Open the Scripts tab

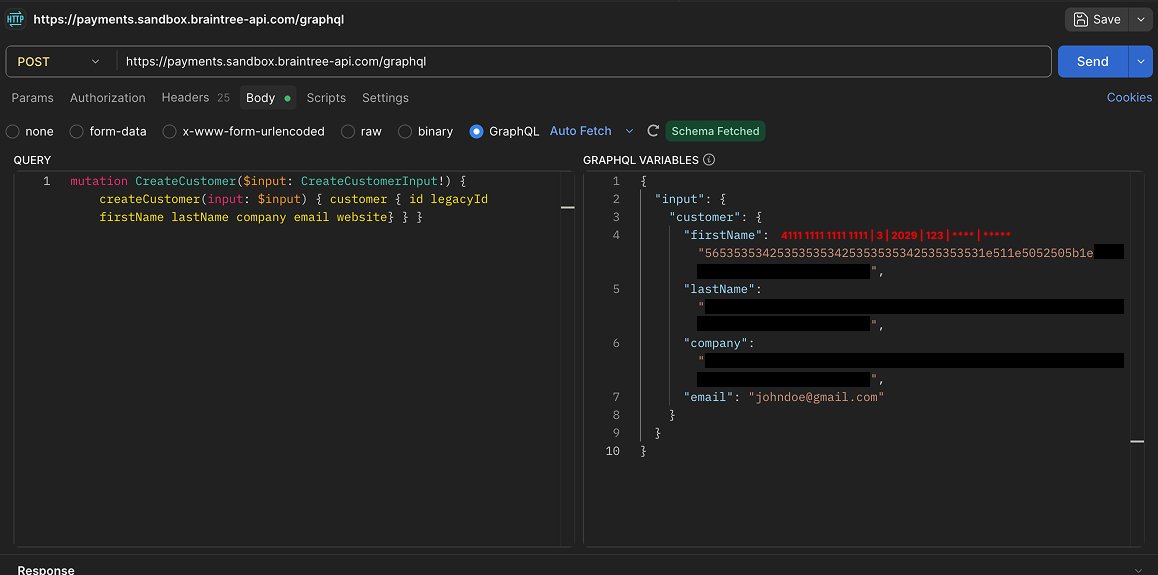326,97
